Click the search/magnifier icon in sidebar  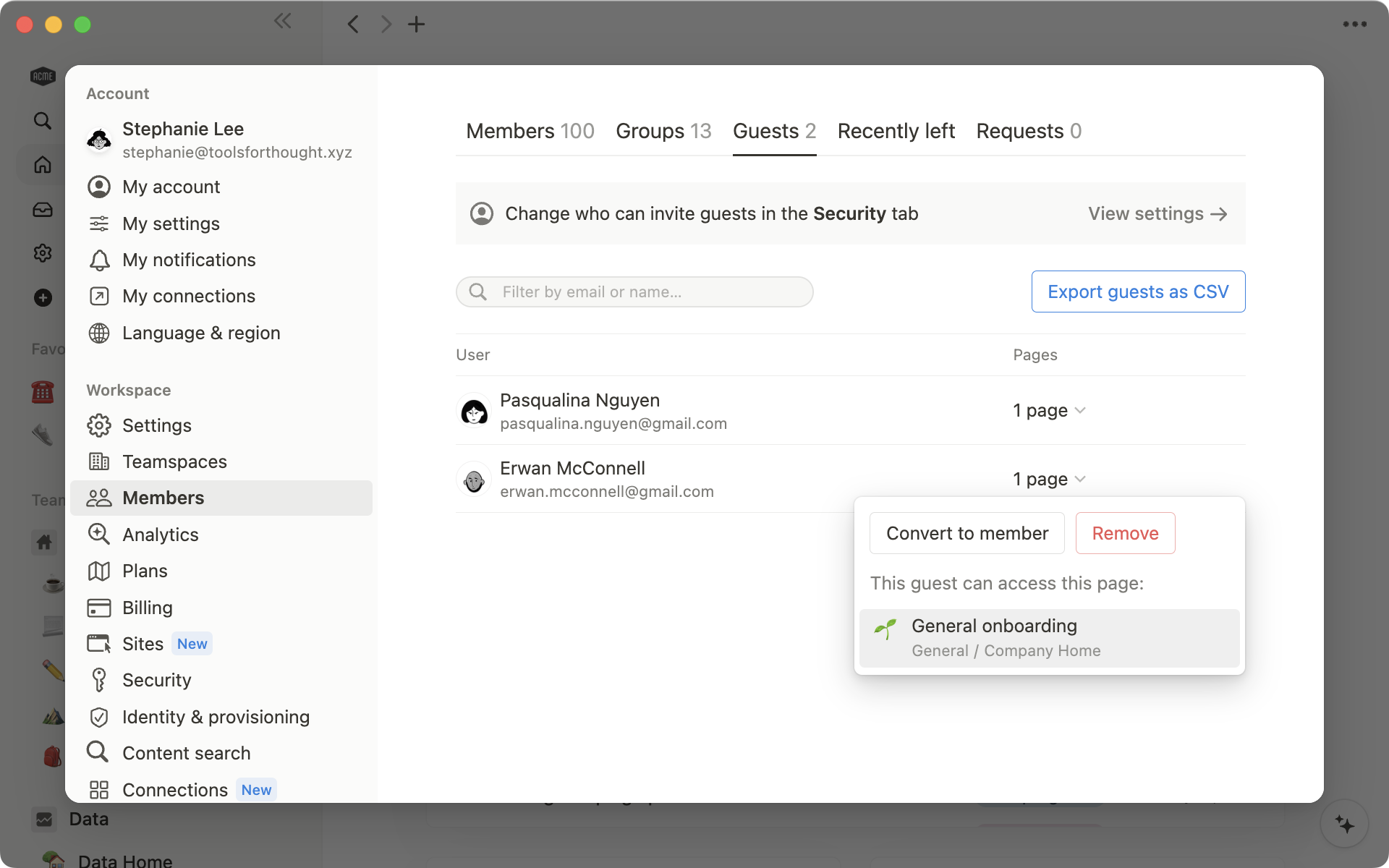click(x=42, y=120)
